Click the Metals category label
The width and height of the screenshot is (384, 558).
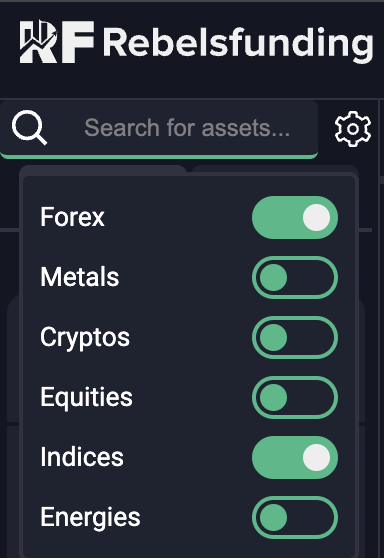pos(79,277)
